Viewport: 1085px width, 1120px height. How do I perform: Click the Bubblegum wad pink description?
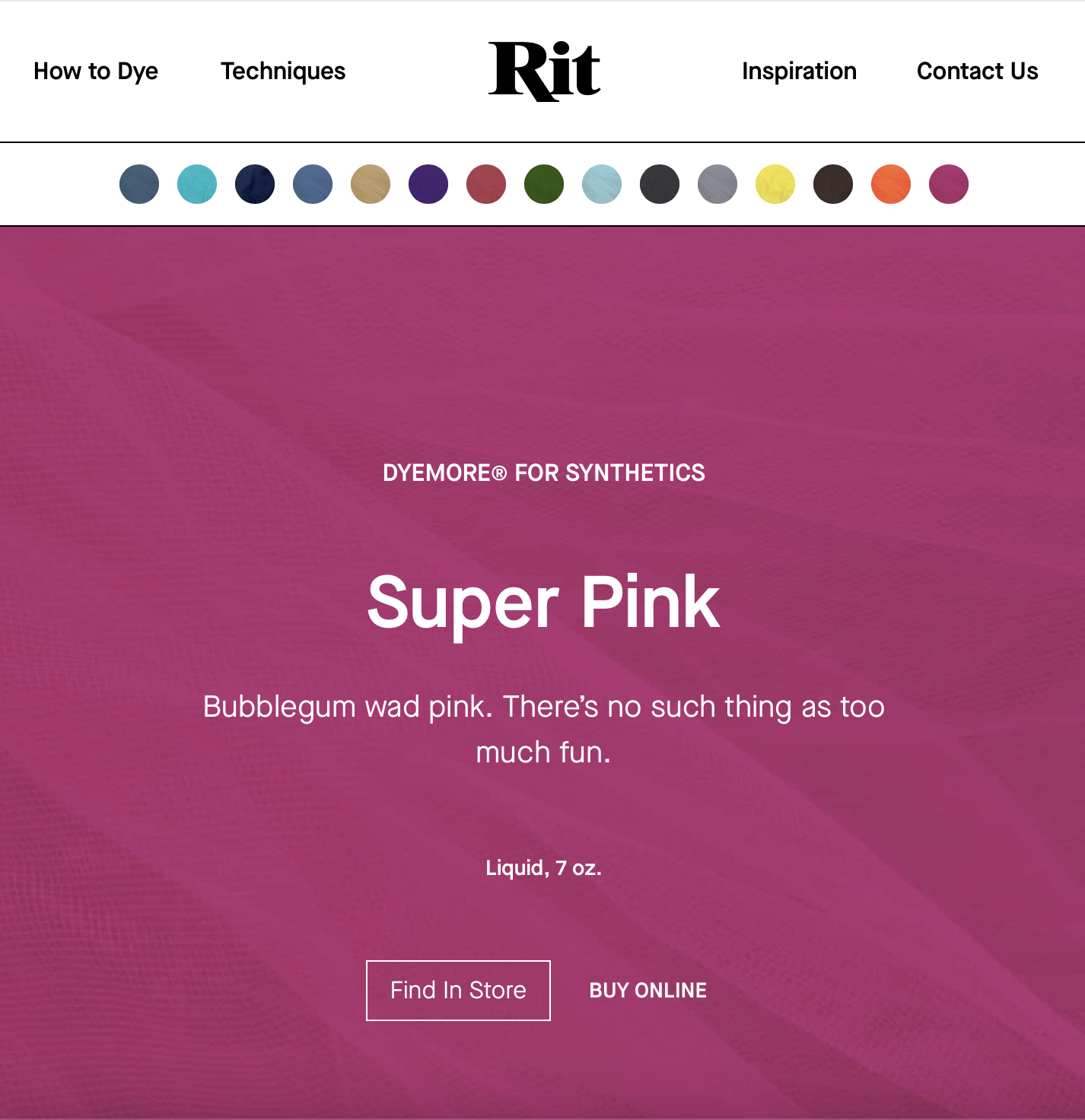click(x=544, y=729)
